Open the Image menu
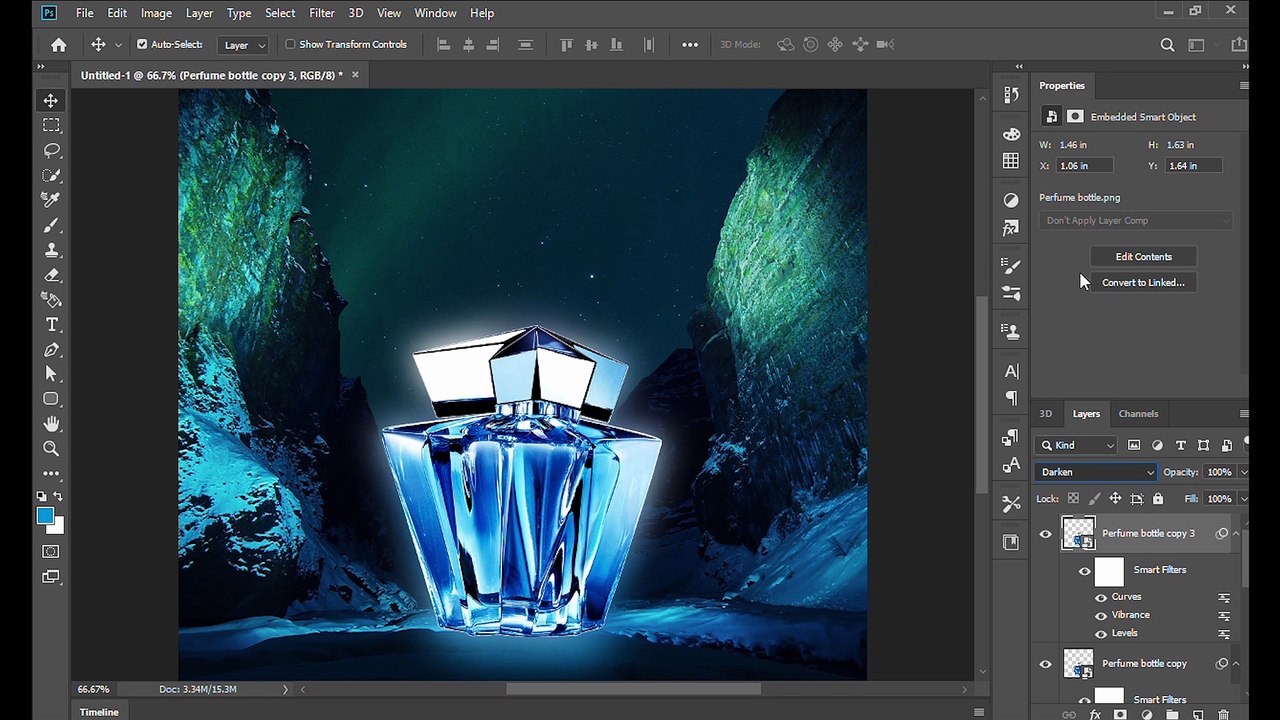Image resolution: width=1280 pixels, height=720 pixels. pyautogui.click(x=156, y=13)
